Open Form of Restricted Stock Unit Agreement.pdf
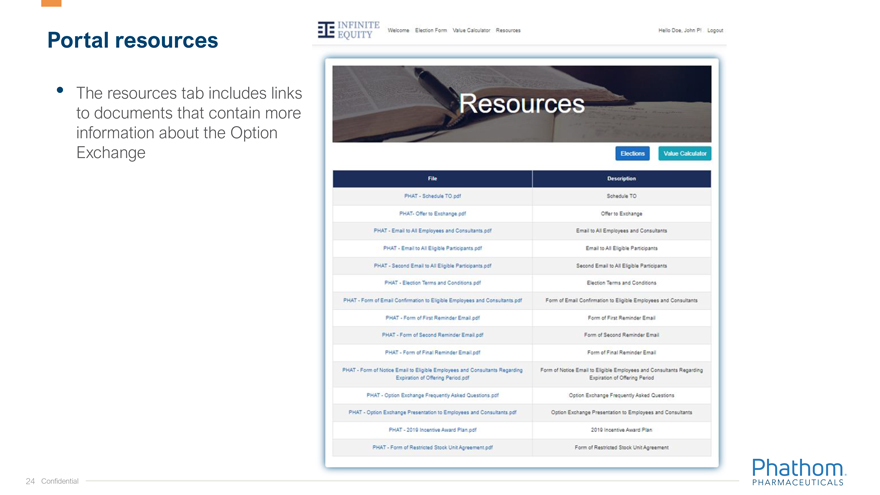Screen dimensions: 880x495 (x=432, y=447)
